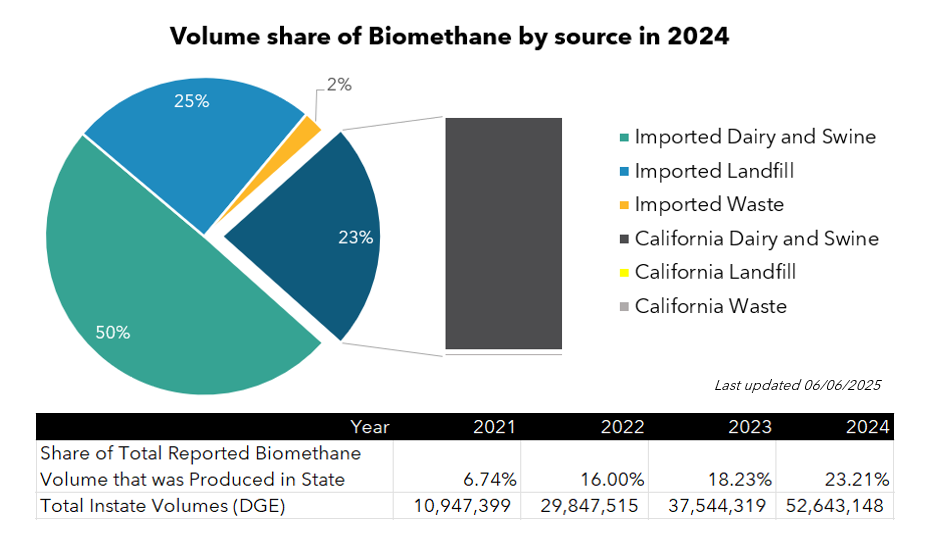This screenshot has height=544, width=929.
Task: Click the dark gray breakout bar
Action: click(x=503, y=234)
